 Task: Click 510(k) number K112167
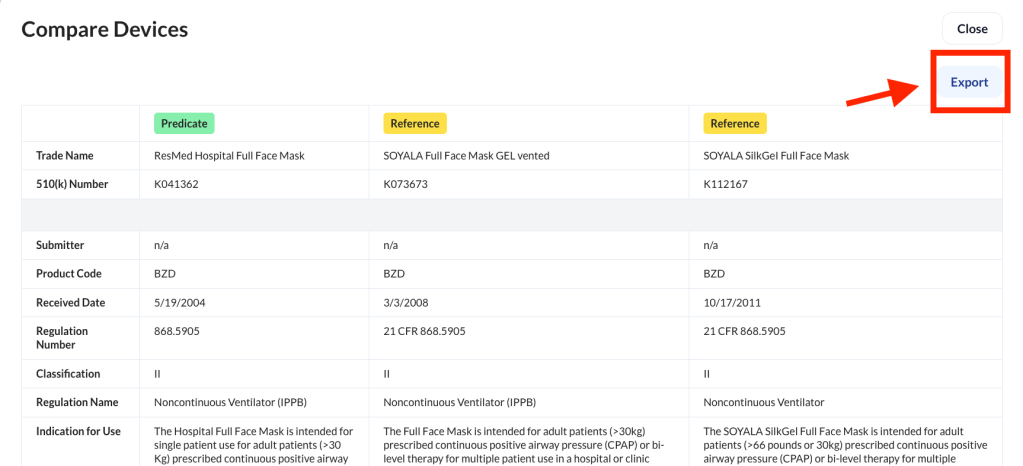tap(725, 184)
